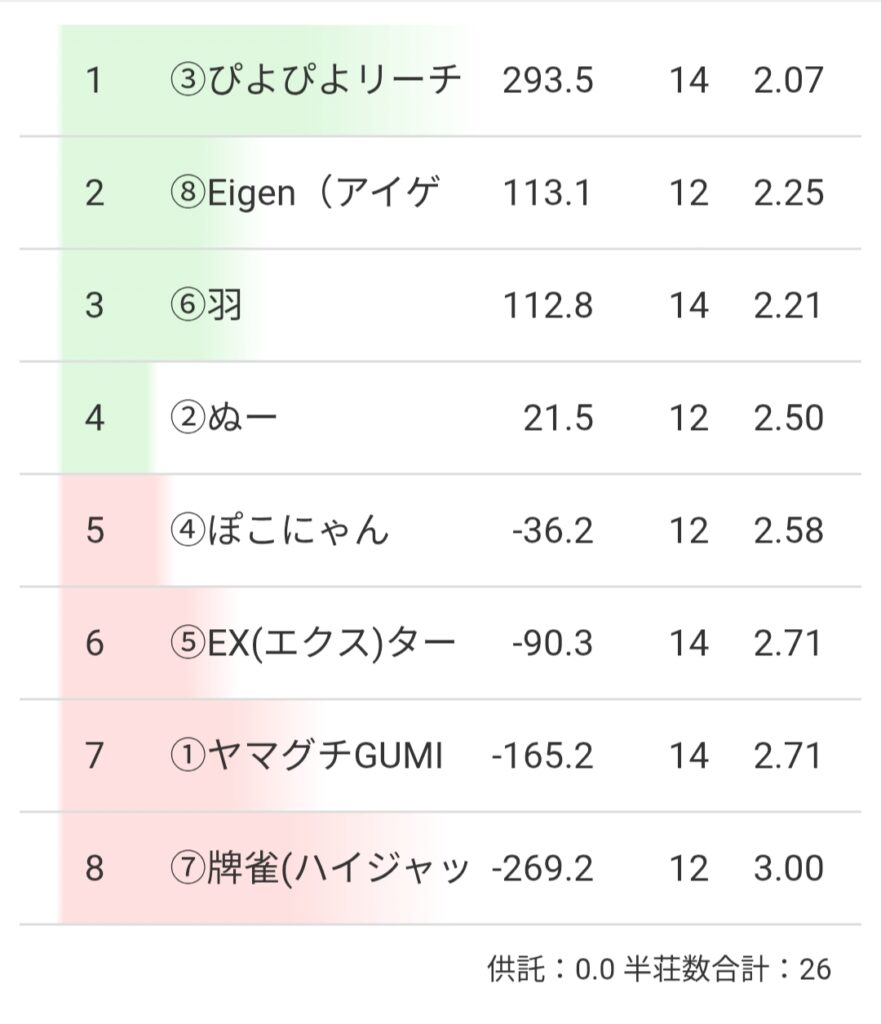
Task: Select the -90.3 points cell
Action: pos(552,643)
